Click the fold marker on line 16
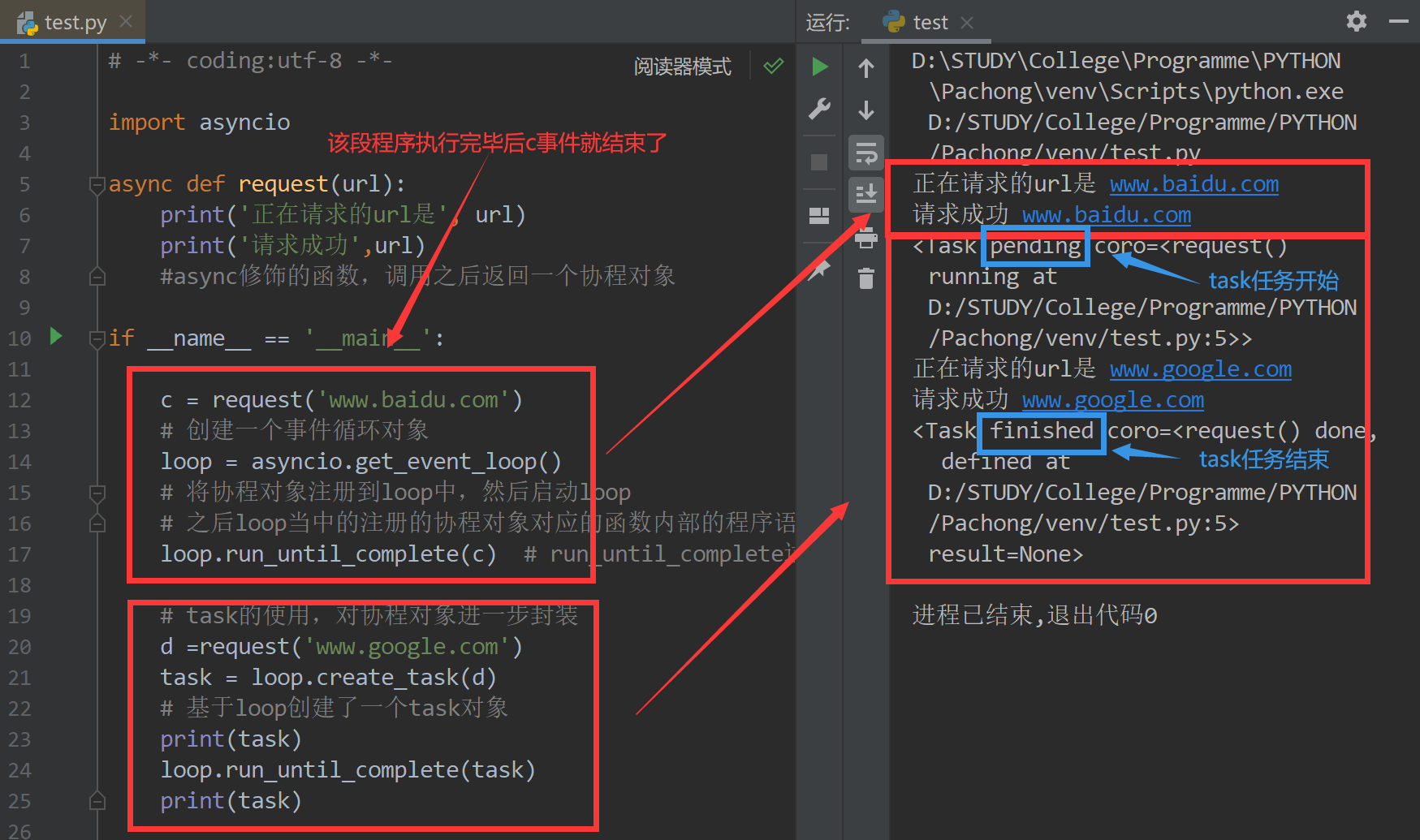 (97, 523)
